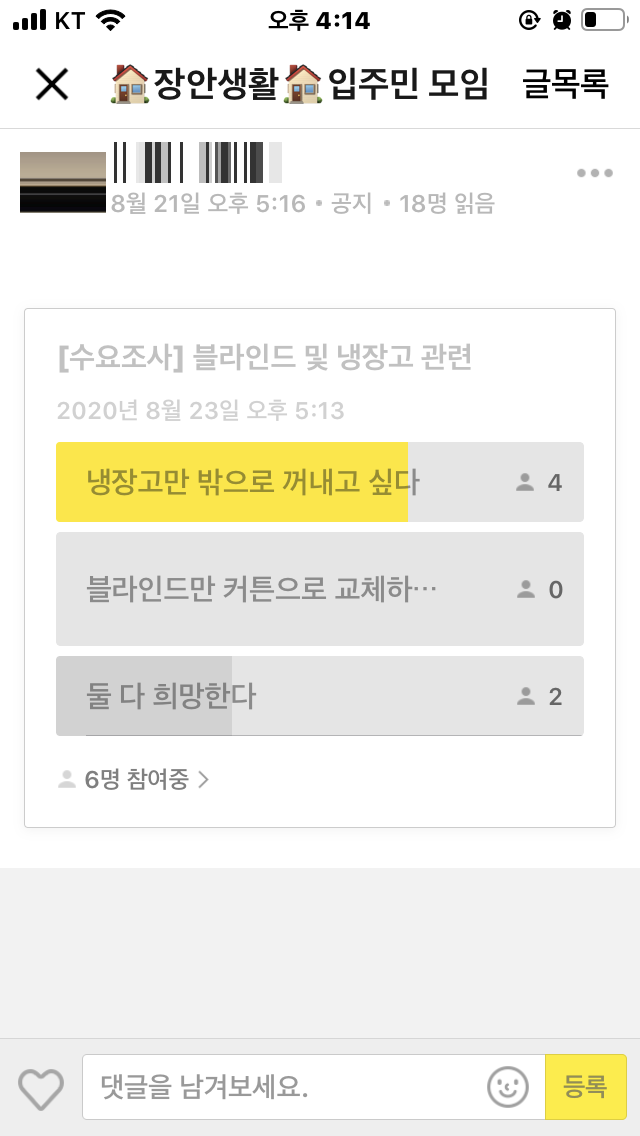The height and width of the screenshot is (1136, 640).
Task: Vote for 냉장고만 밖으로 꺼내고 싶다 option
Action: point(320,482)
